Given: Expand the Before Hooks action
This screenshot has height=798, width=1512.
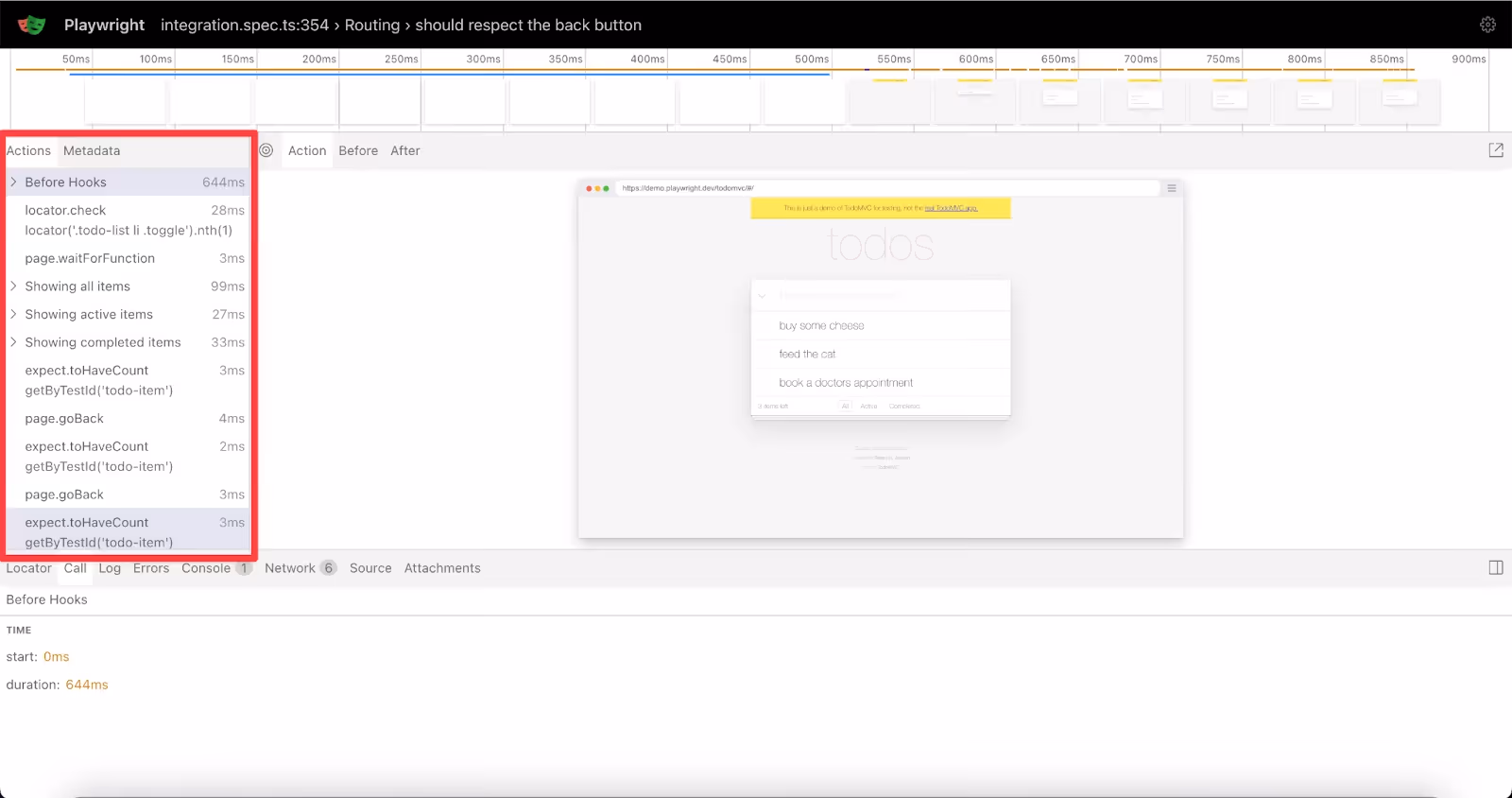Looking at the screenshot, I should click(x=13, y=182).
